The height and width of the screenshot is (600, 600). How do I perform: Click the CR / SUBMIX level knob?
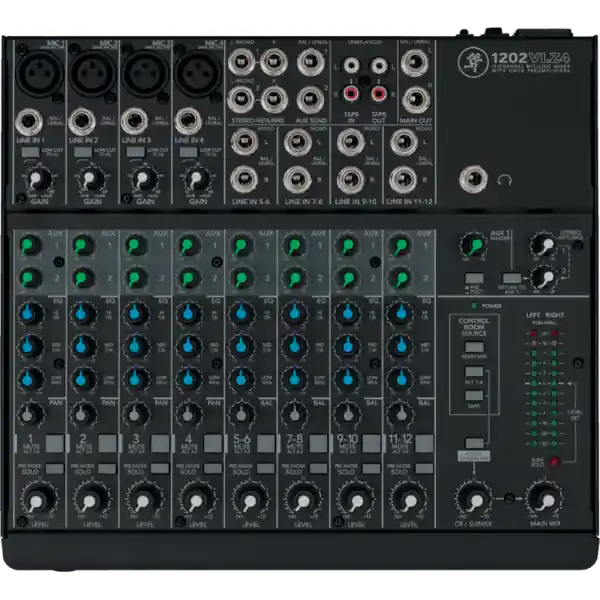point(474,500)
